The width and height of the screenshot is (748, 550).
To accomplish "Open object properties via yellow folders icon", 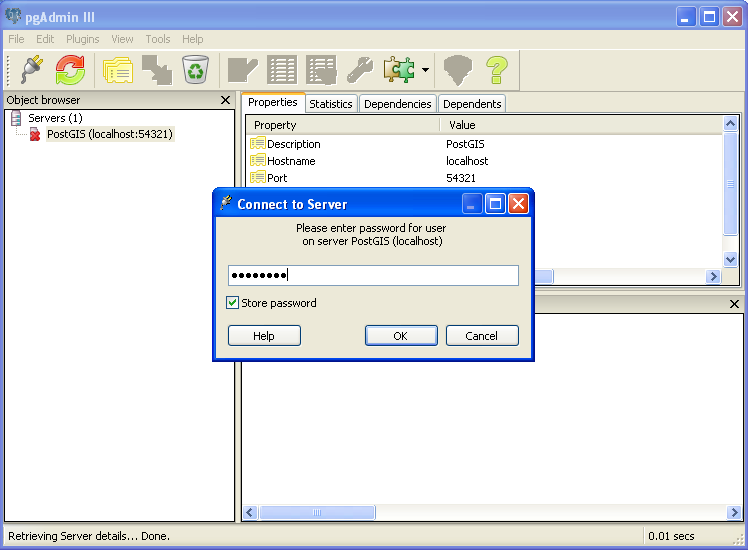I will coord(118,70).
